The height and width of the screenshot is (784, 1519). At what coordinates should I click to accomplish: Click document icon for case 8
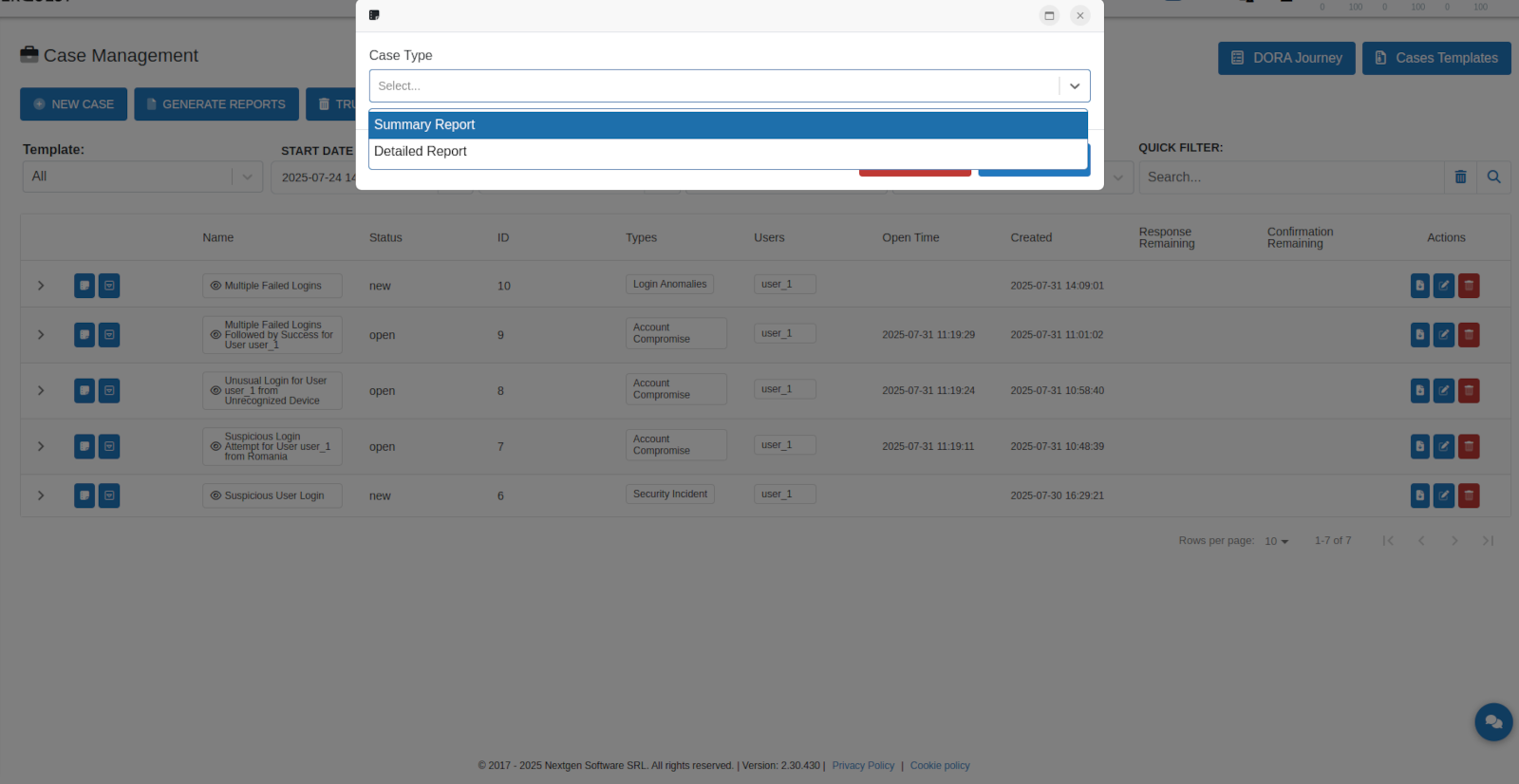tap(1419, 391)
